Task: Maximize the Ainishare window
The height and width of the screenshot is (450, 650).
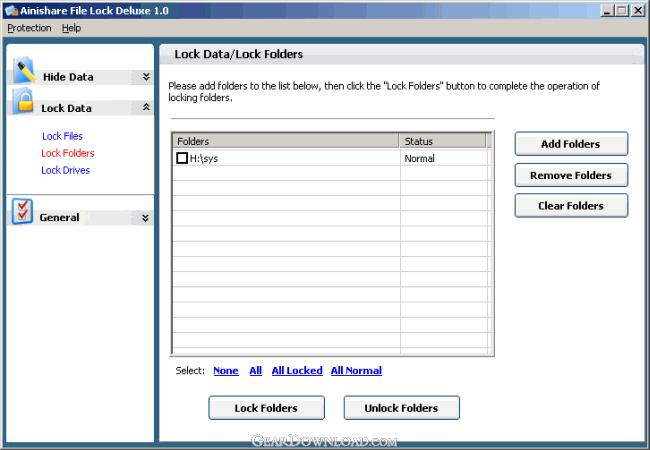Action: point(622,11)
